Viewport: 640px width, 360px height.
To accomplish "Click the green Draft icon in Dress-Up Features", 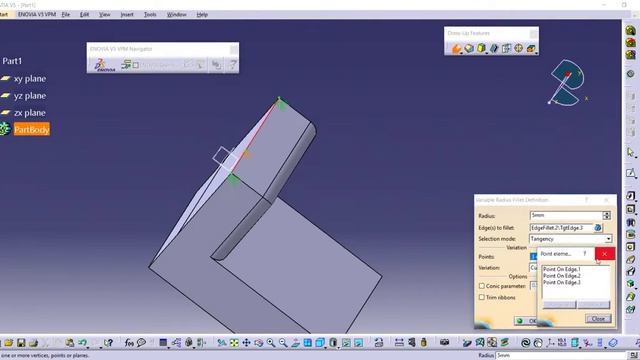I will coord(481,48).
